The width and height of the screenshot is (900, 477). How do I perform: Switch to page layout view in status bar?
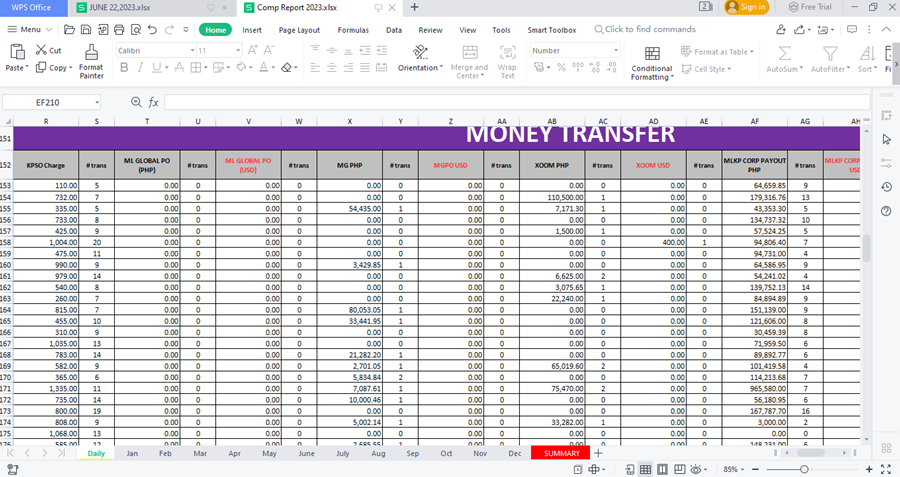click(x=662, y=470)
